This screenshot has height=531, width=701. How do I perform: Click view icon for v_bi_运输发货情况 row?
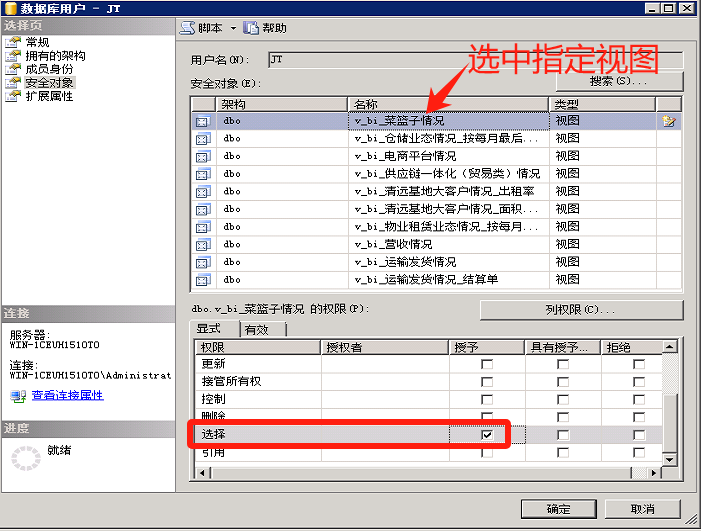(203, 262)
